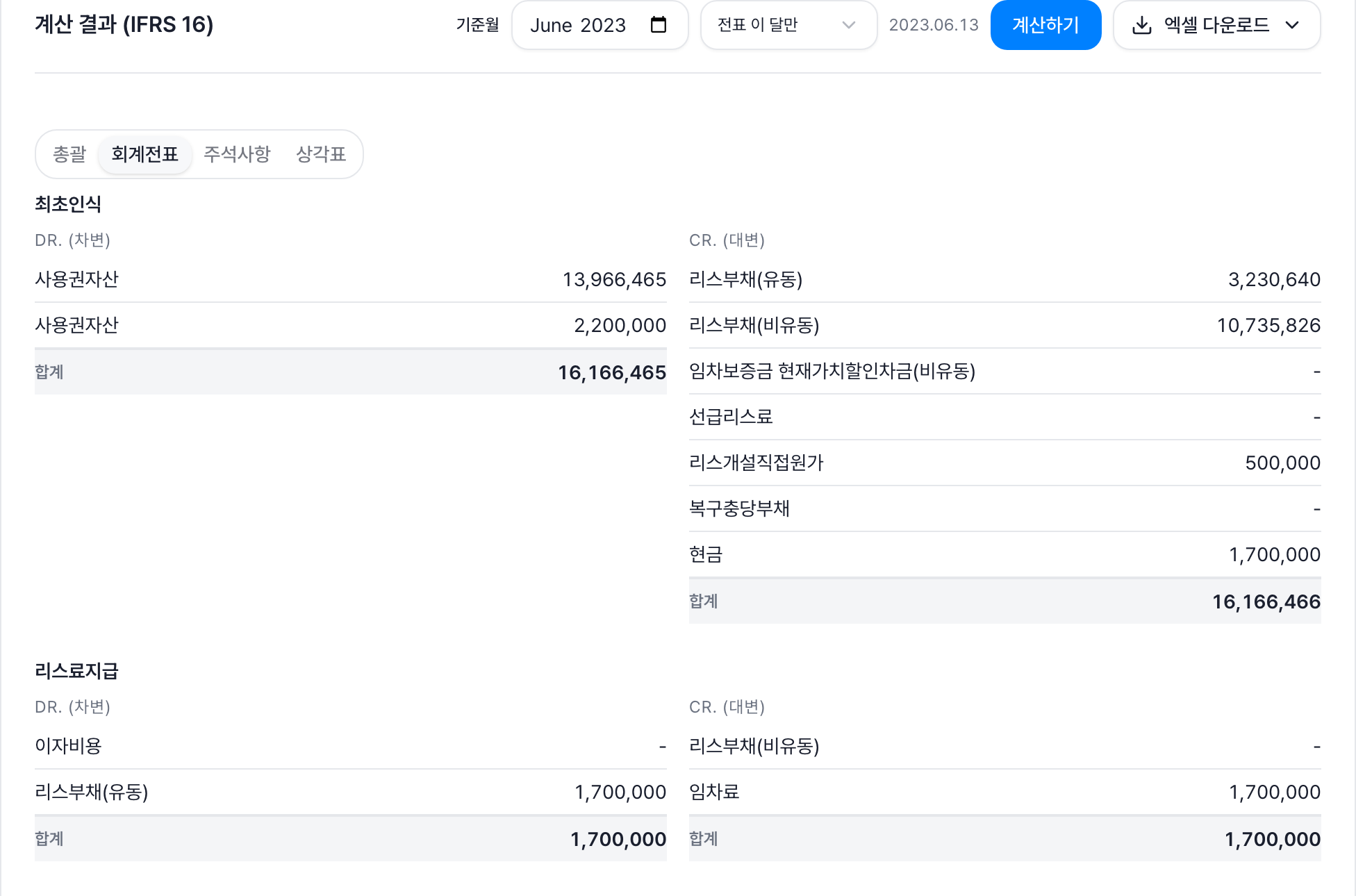Click the debit total 16,166,465
The width and height of the screenshot is (1356, 896).
pos(612,372)
